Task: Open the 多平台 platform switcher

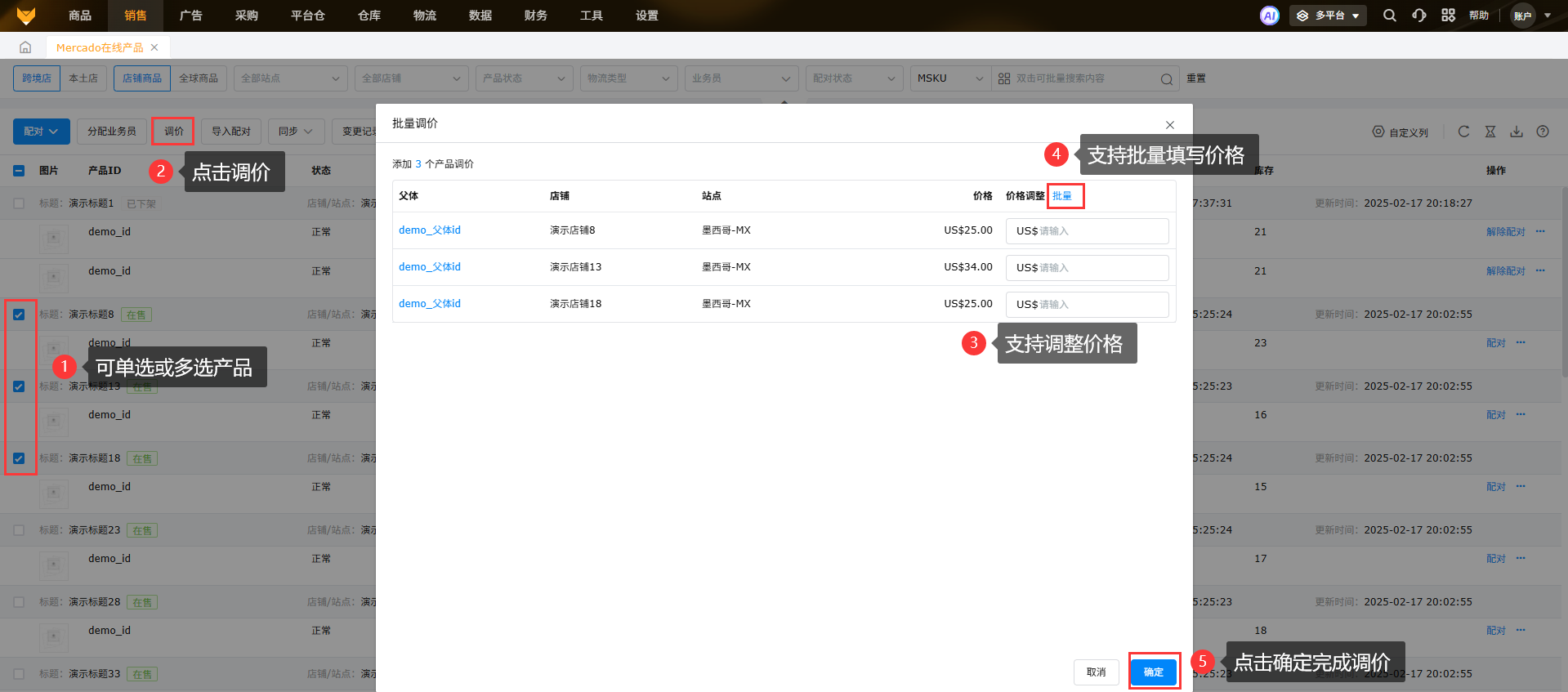Action: (1328, 16)
